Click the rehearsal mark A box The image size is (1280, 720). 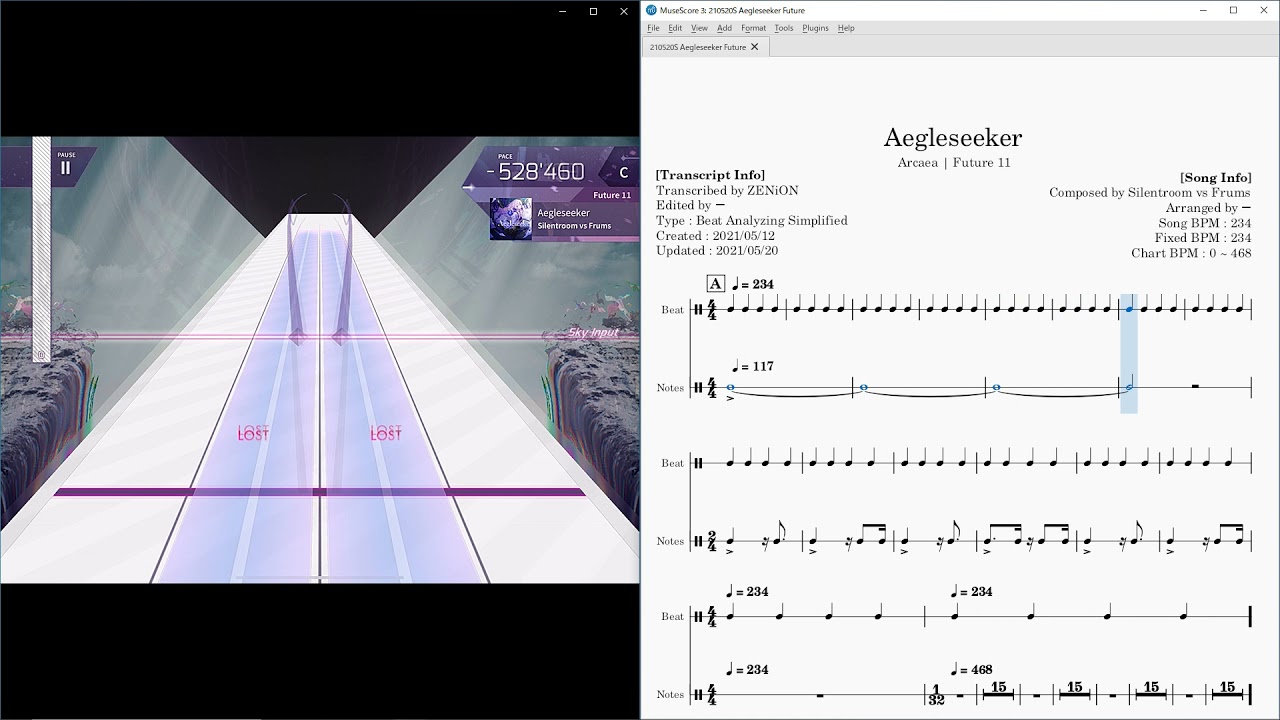pos(715,284)
